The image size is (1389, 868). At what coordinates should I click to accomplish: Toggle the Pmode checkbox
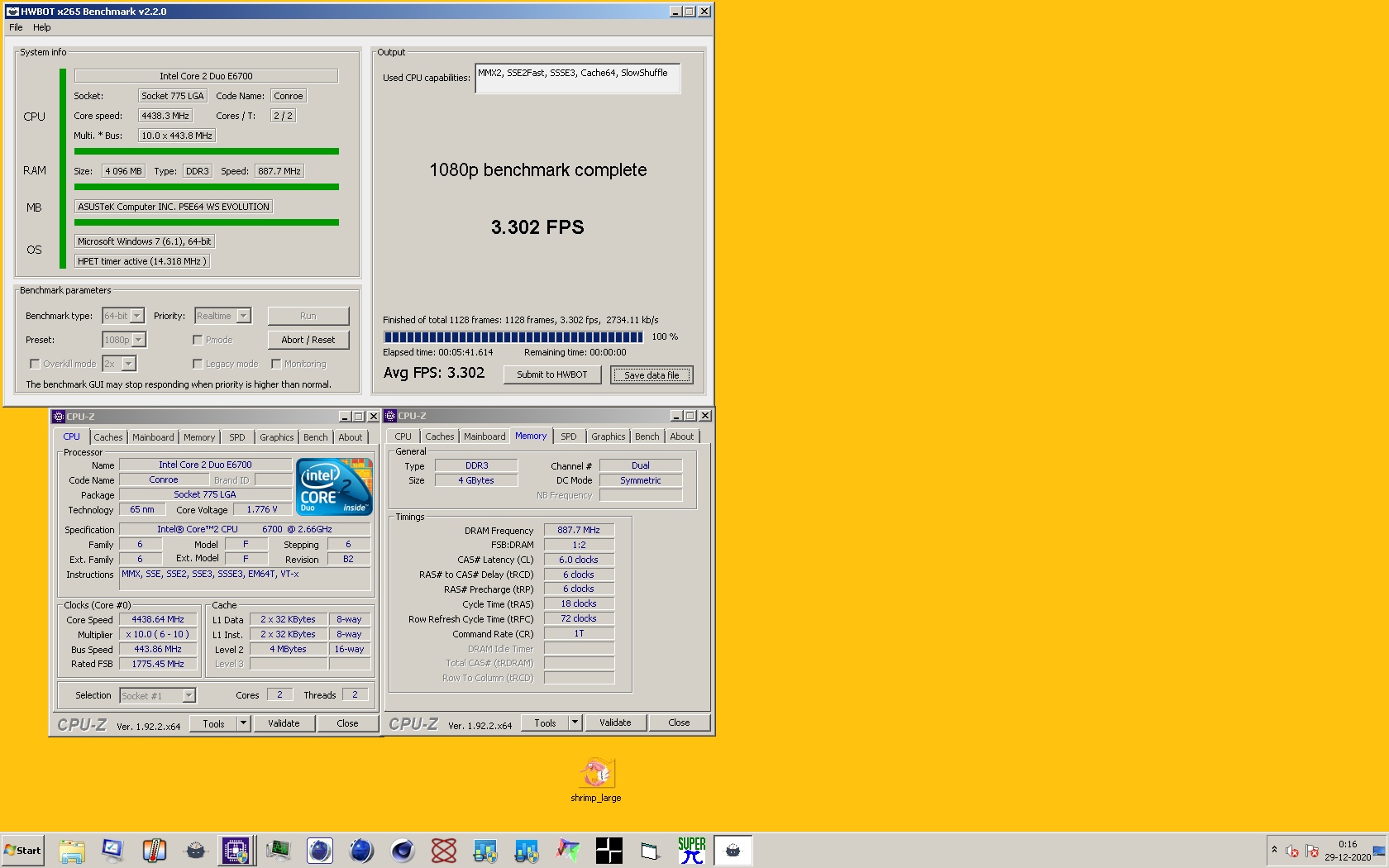click(x=198, y=340)
